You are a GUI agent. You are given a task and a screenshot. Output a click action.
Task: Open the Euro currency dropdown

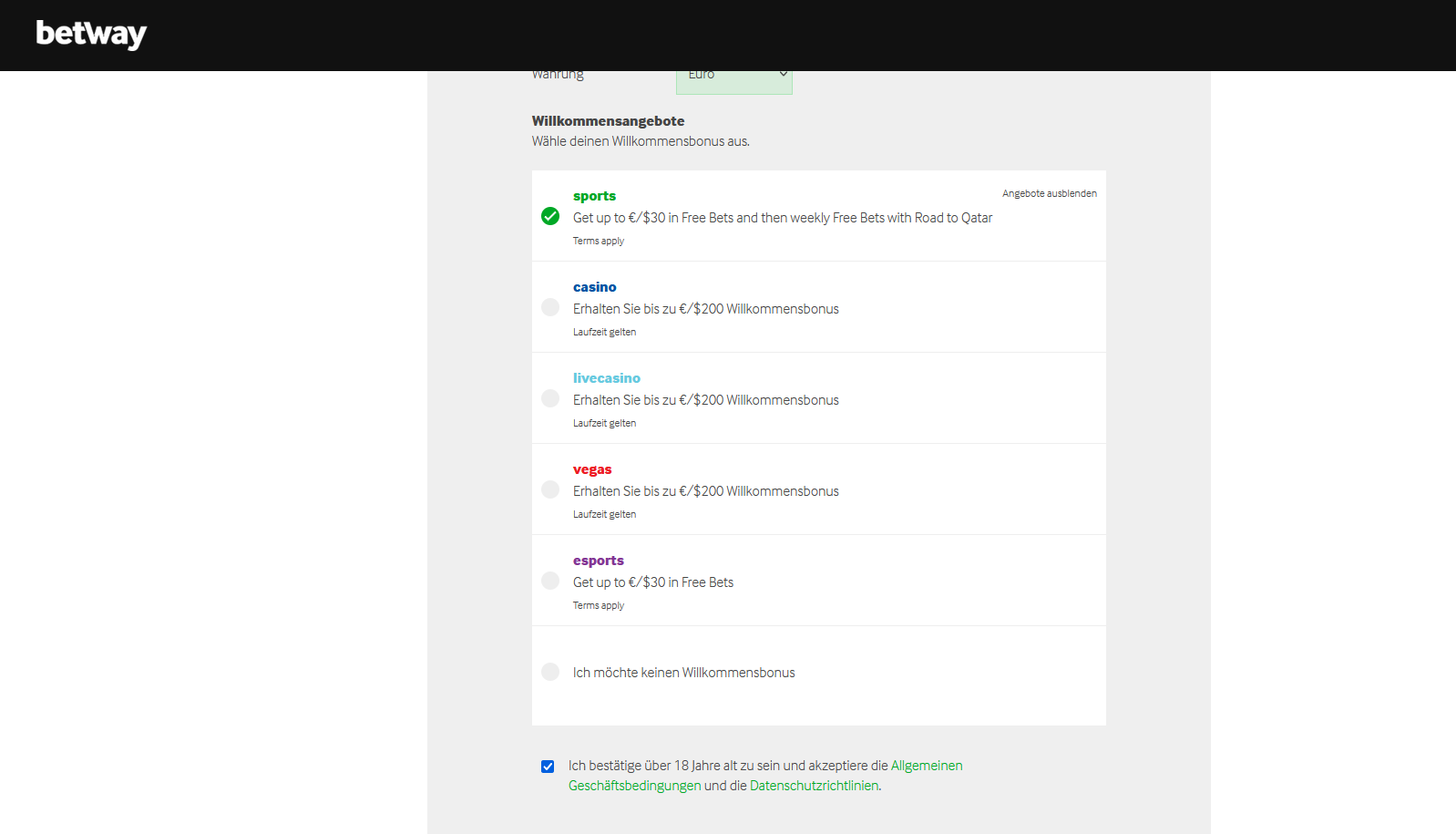(x=734, y=82)
